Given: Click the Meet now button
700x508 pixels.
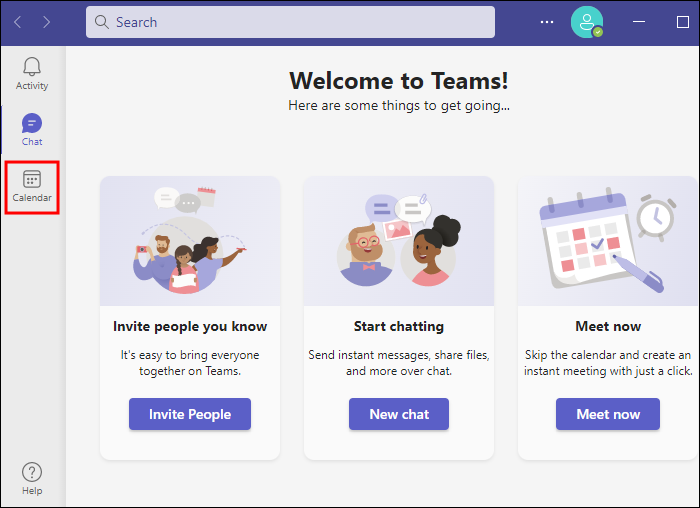Looking at the screenshot, I should 608,414.
